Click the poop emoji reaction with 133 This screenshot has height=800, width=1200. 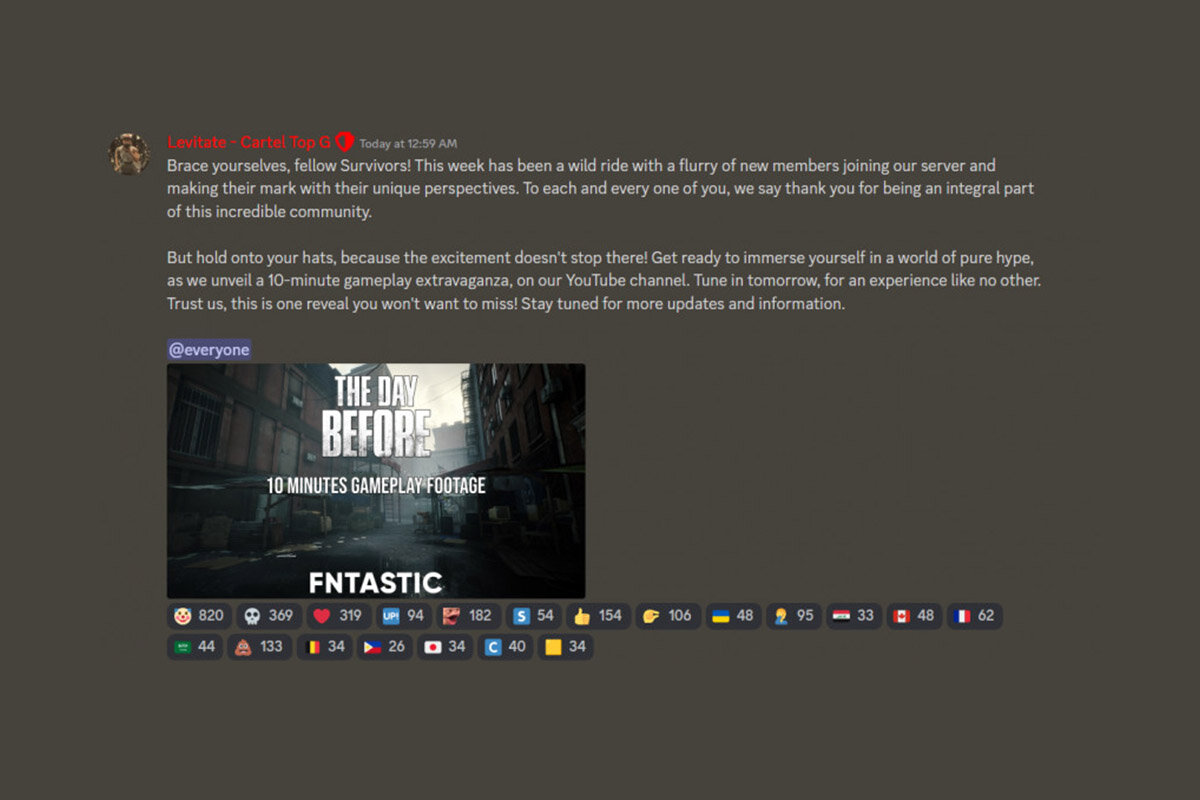click(259, 647)
